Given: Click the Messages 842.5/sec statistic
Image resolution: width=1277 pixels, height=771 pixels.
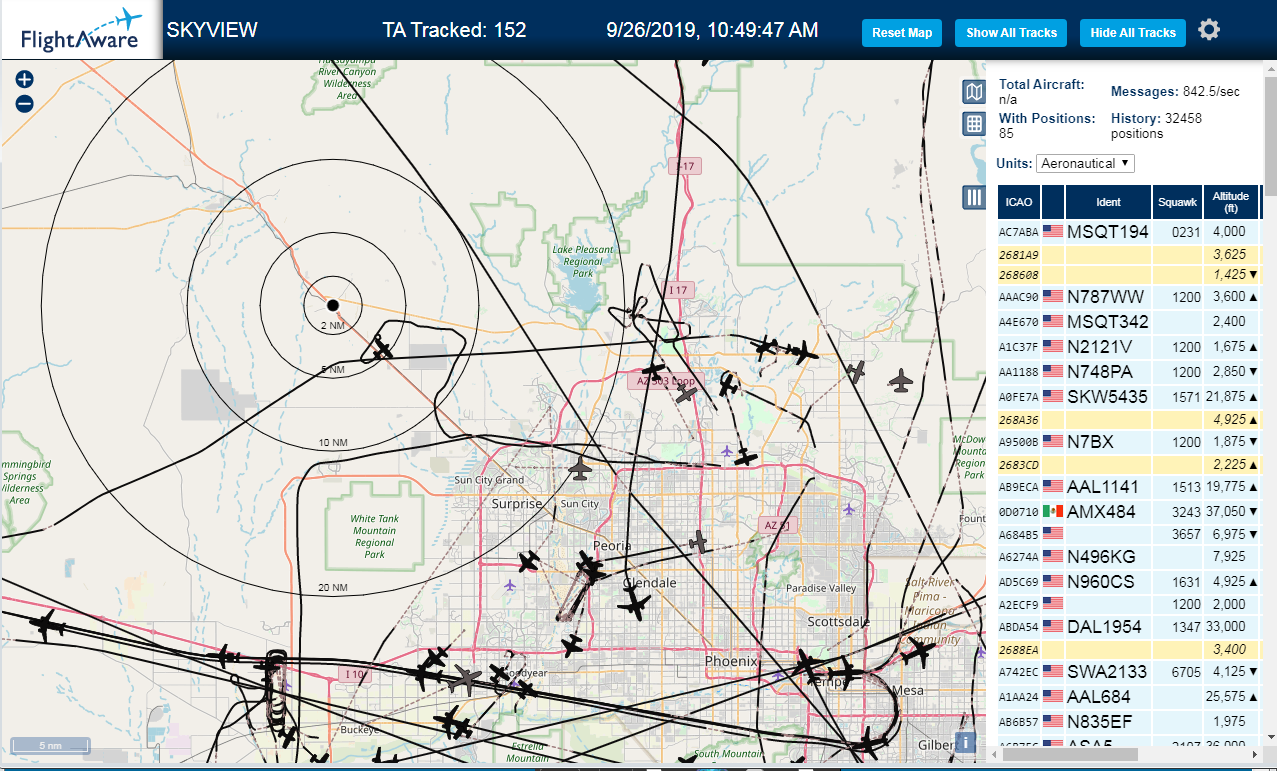Looking at the screenshot, I should click(1175, 91).
